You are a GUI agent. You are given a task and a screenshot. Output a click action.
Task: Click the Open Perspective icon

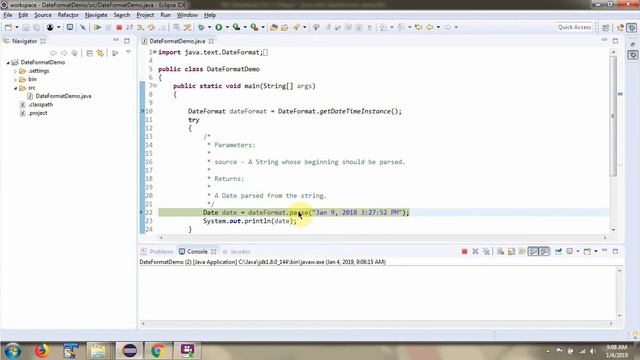[605, 27]
